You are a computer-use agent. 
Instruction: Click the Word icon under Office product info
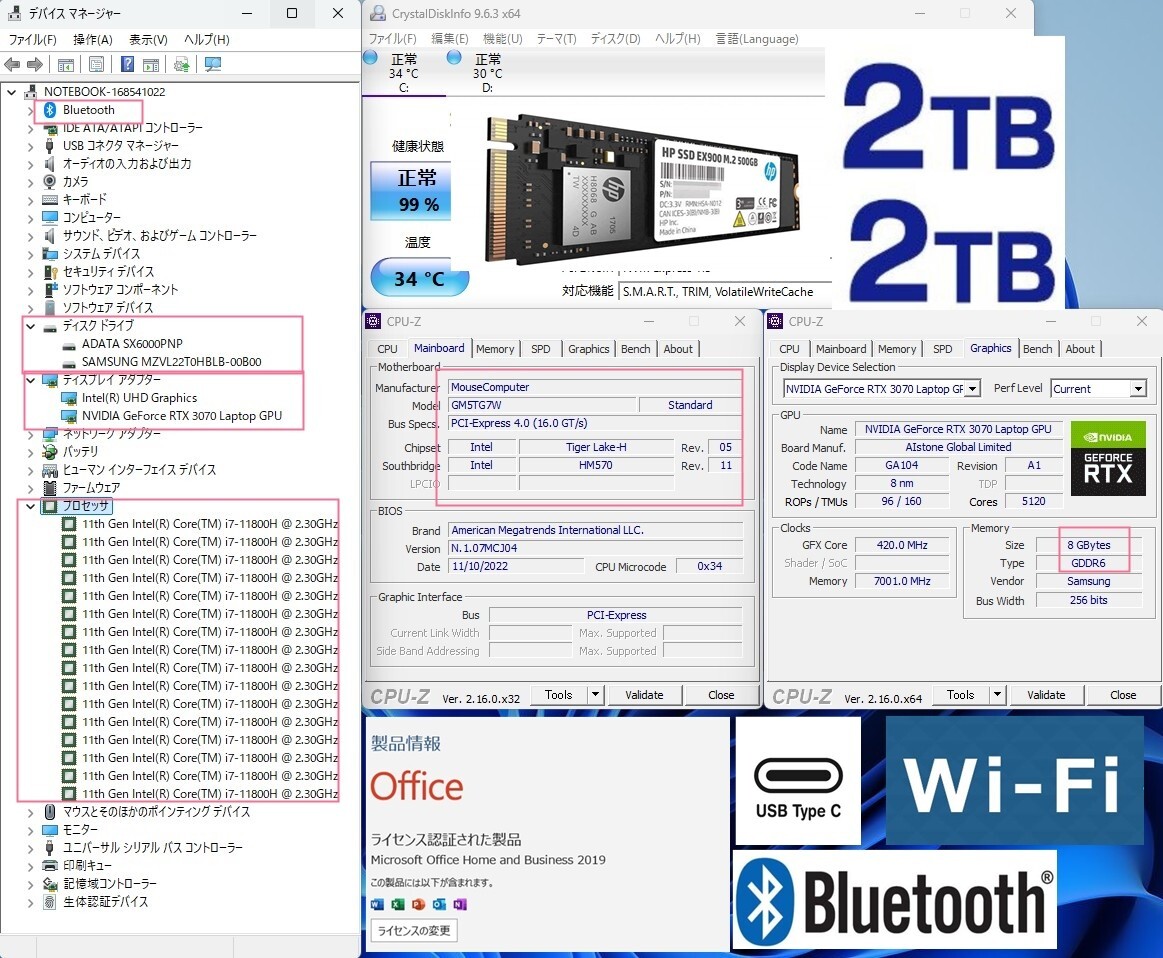coord(377,904)
